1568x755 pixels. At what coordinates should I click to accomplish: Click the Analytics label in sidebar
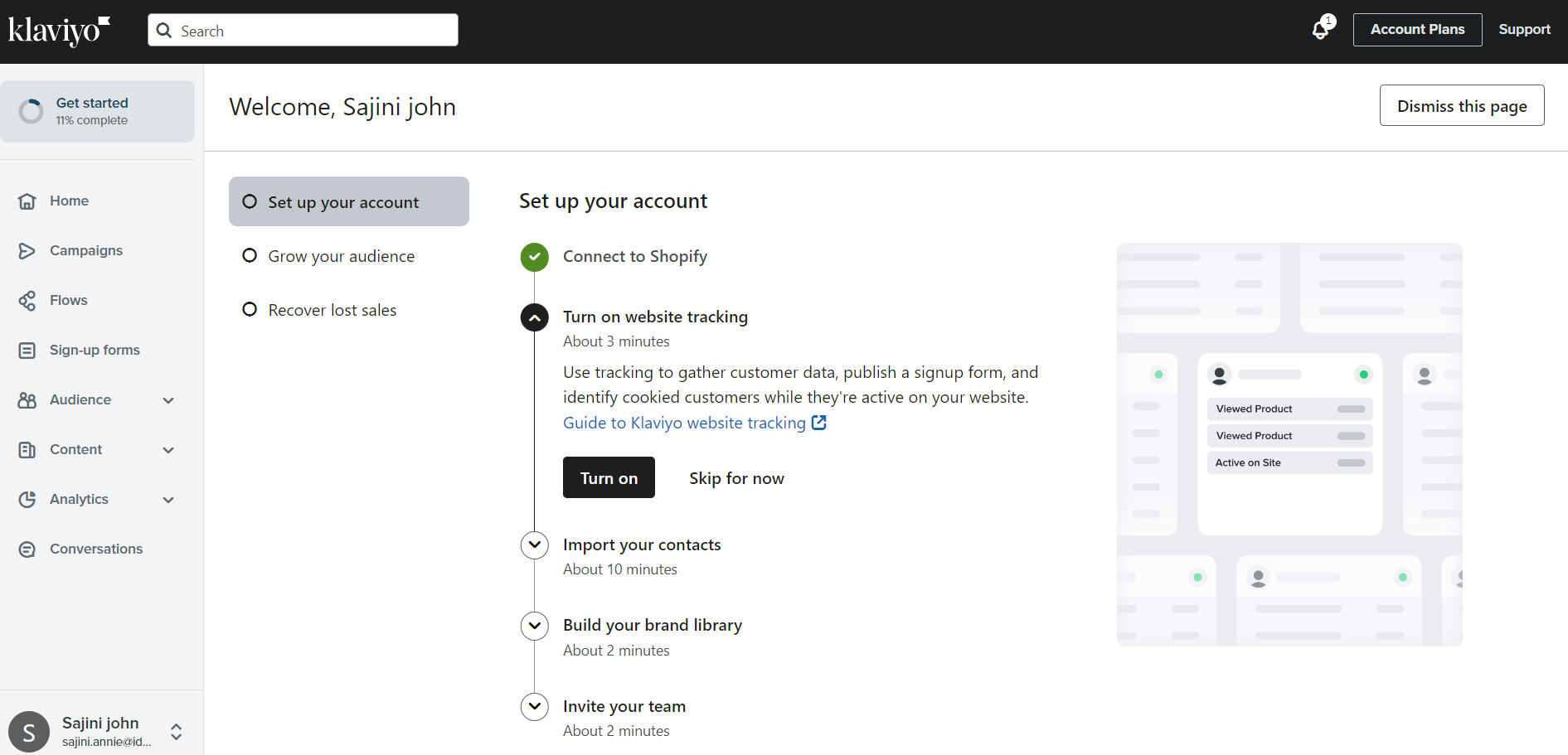pos(79,499)
